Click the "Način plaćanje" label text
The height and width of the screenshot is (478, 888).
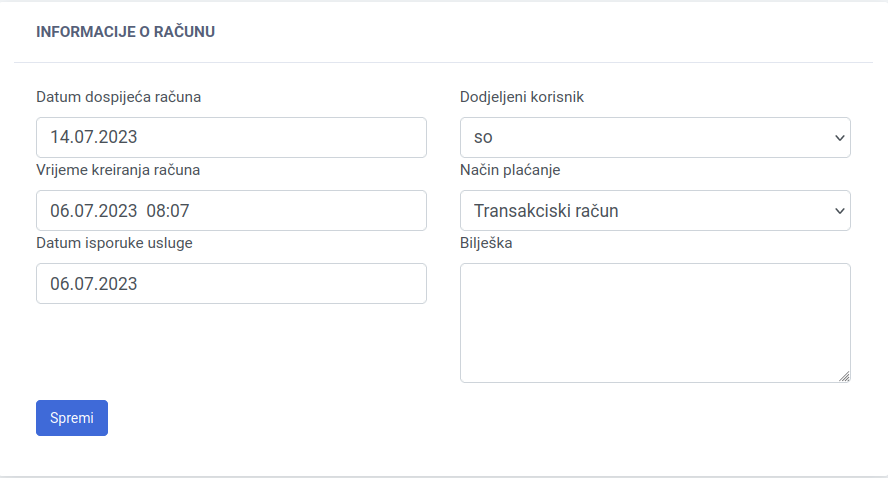(x=510, y=170)
